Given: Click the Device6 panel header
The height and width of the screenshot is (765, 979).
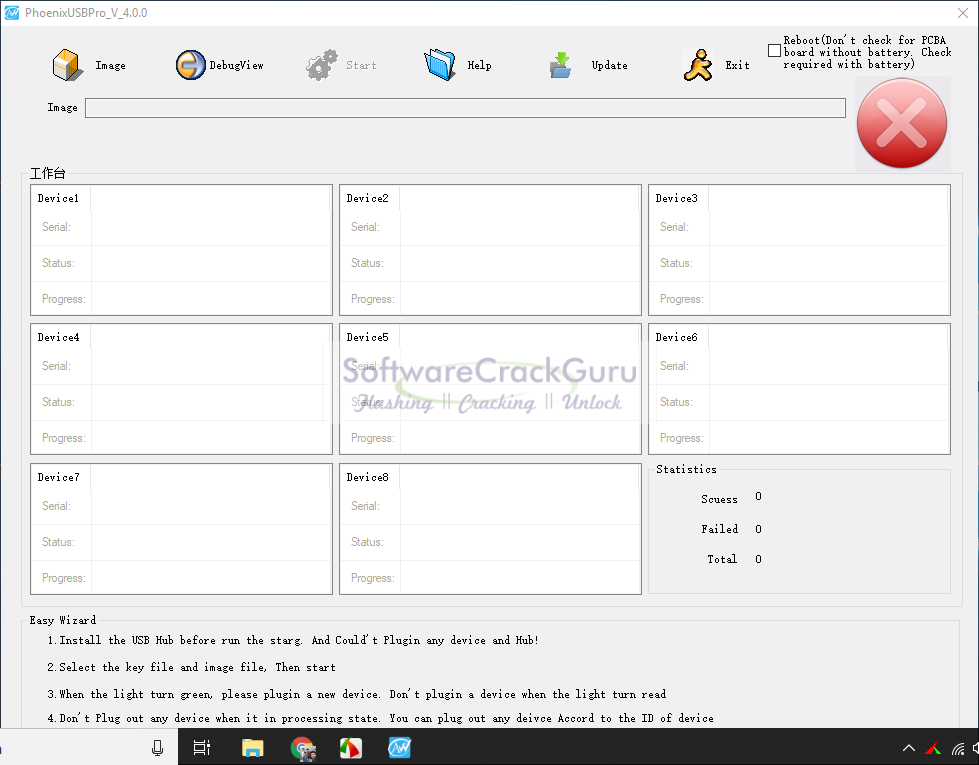Looking at the screenshot, I should [676, 338].
